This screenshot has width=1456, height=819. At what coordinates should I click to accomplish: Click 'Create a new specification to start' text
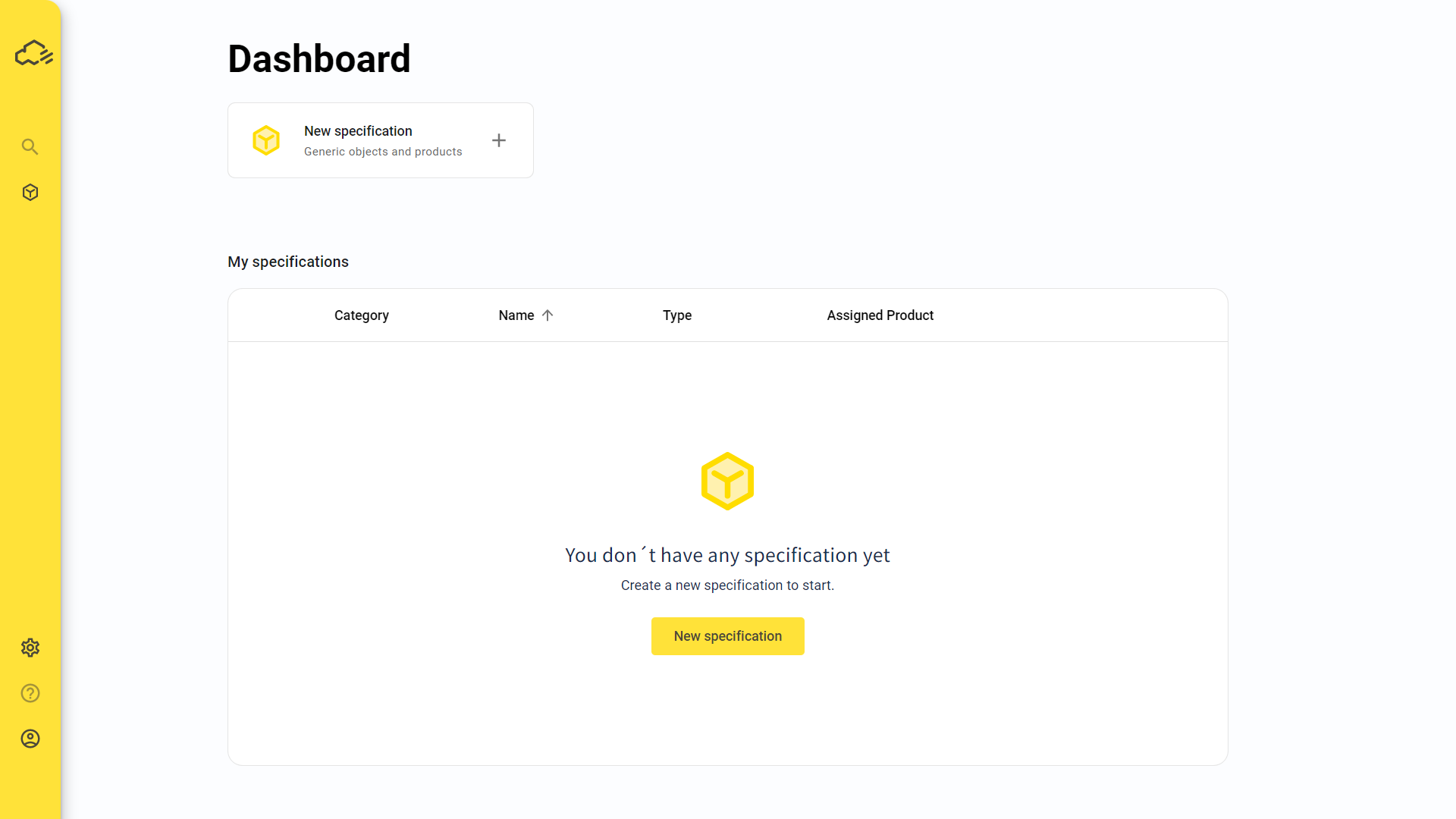726,585
